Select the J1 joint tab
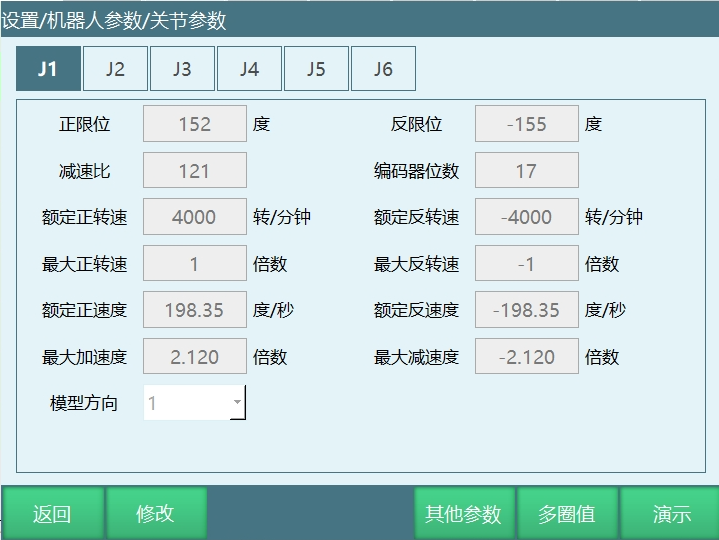Image resolution: width=719 pixels, height=540 pixels. 48,69
